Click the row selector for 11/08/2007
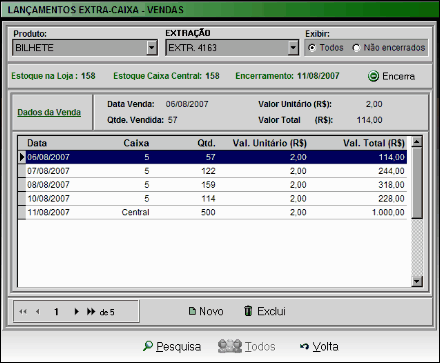 tap(22, 212)
